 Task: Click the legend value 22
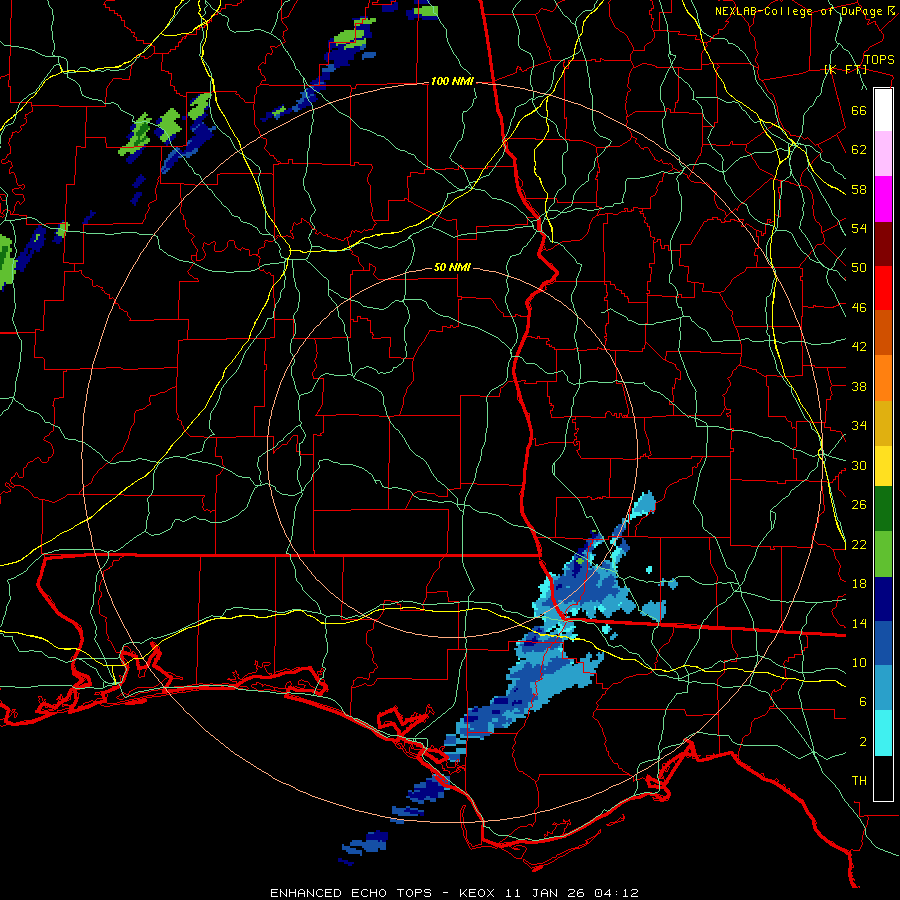coord(859,545)
